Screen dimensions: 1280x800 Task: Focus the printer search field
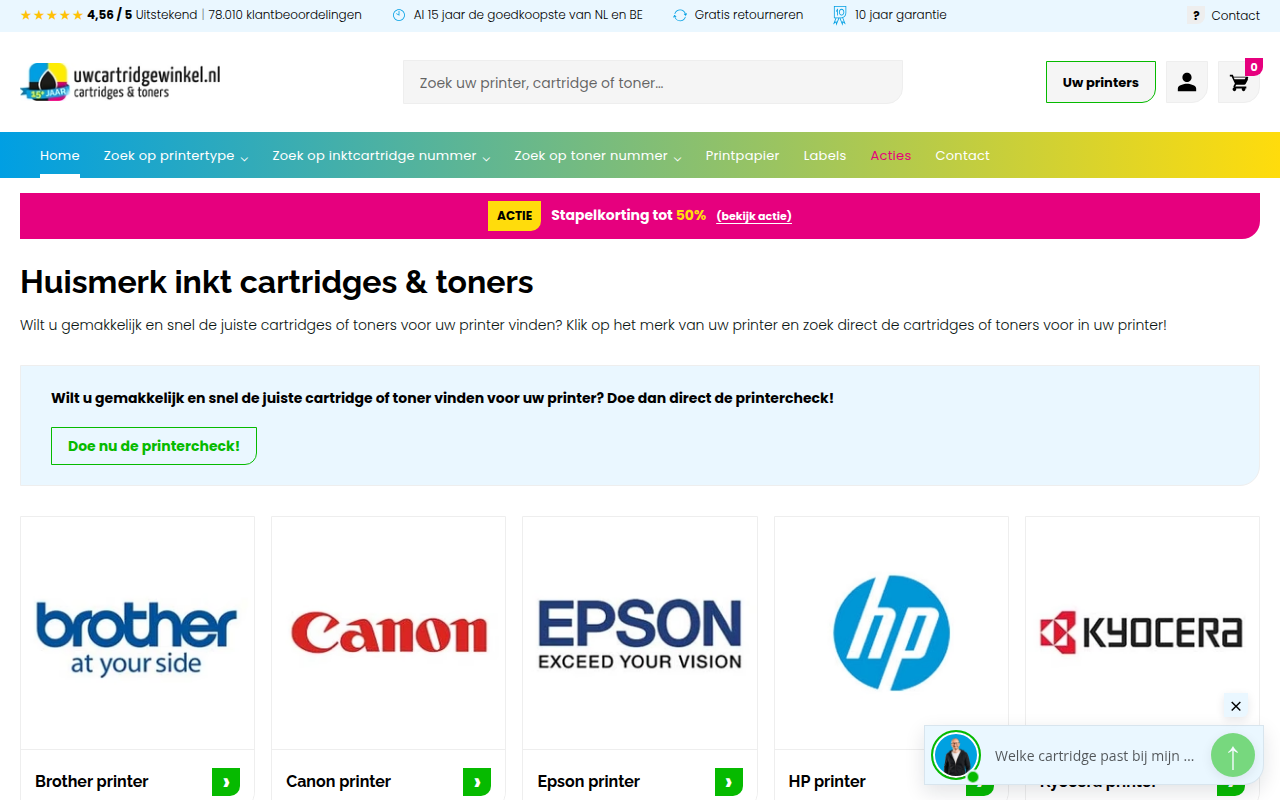(653, 82)
